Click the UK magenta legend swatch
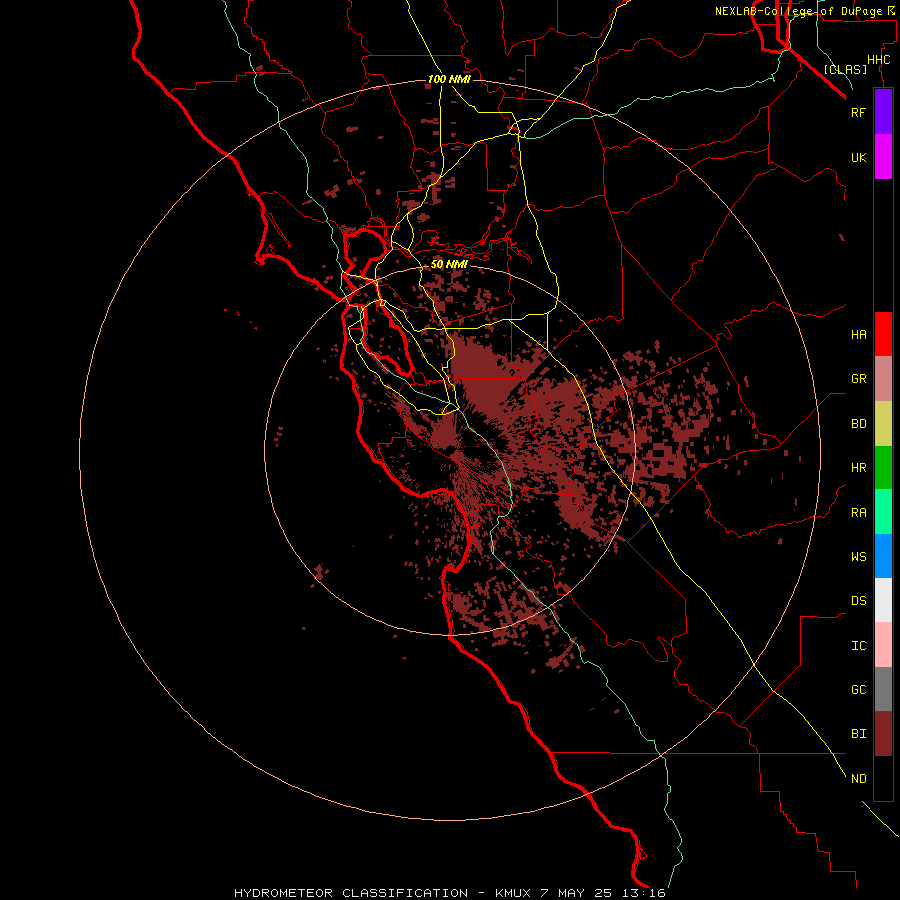The image size is (900, 900). (883, 157)
